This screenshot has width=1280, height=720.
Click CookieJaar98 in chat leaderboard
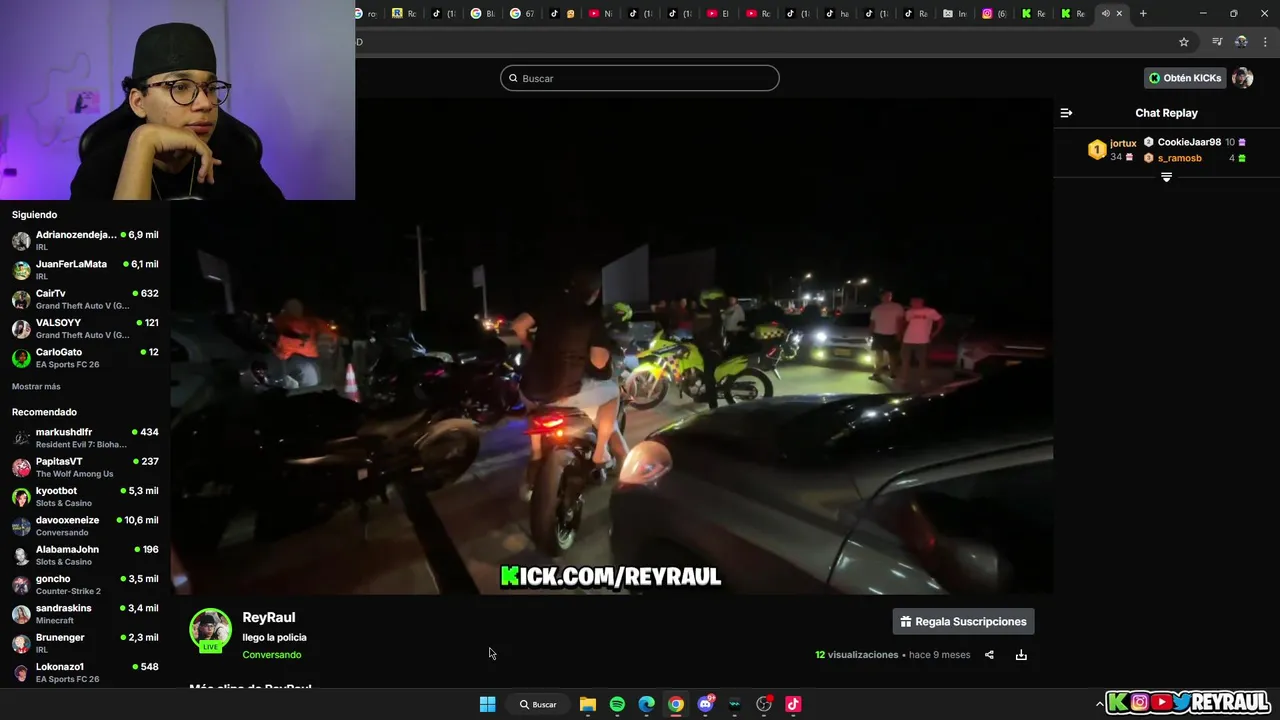(x=1189, y=142)
